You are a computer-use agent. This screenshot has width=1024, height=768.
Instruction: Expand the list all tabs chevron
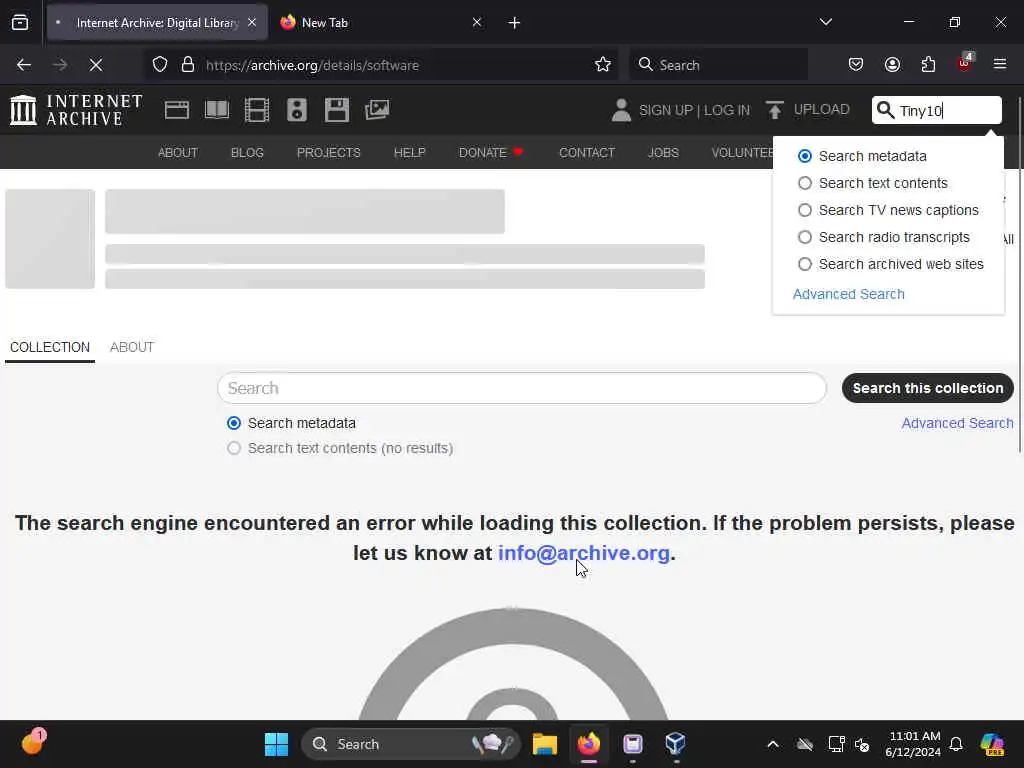coord(826,22)
